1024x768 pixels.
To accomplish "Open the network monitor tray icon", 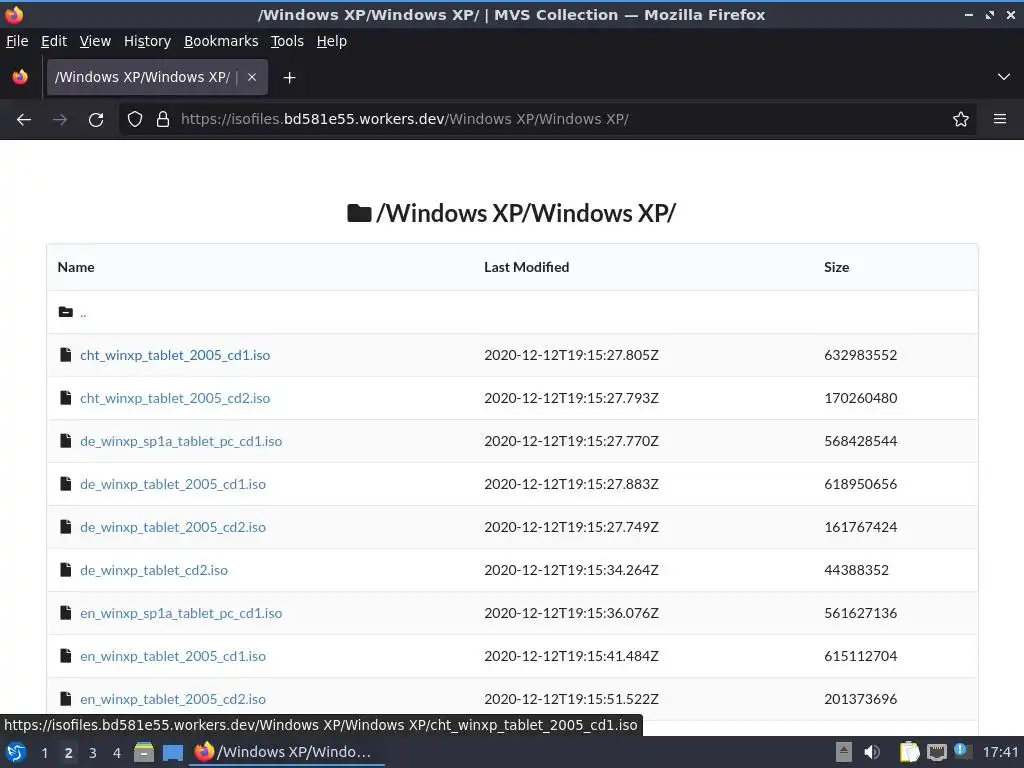I will 936,752.
